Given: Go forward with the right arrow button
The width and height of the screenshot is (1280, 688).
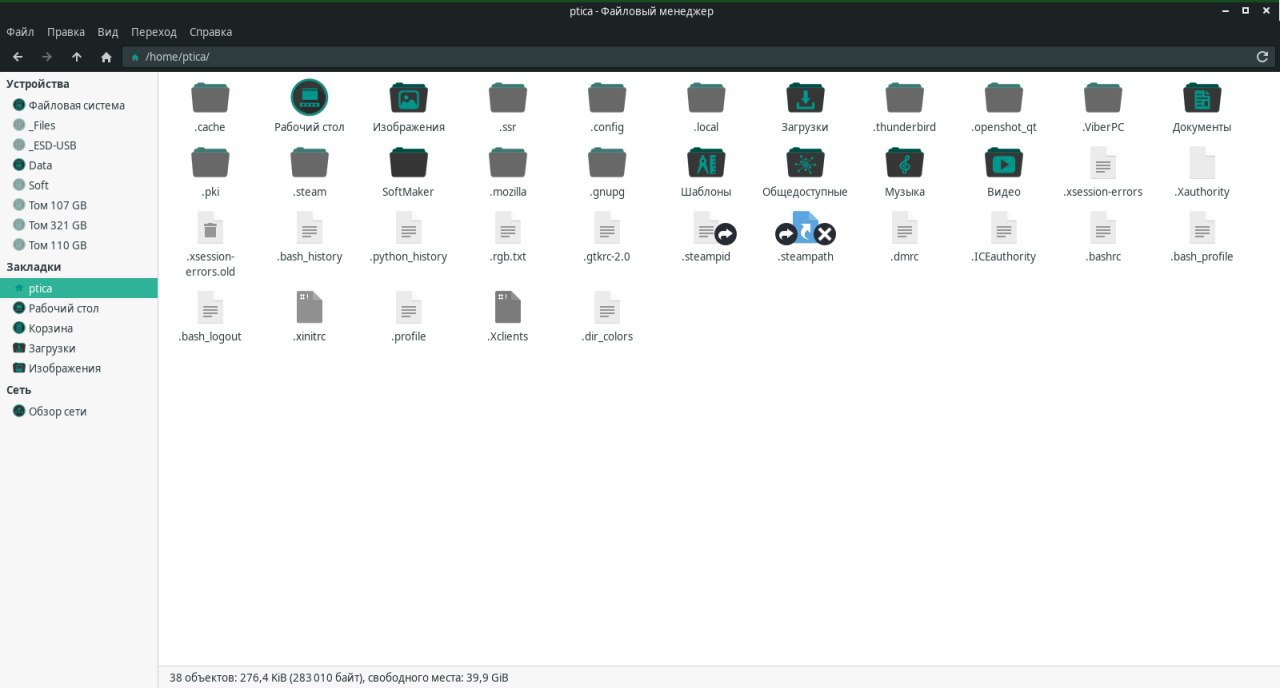Looking at the screenshot, I should click(47, 57).
